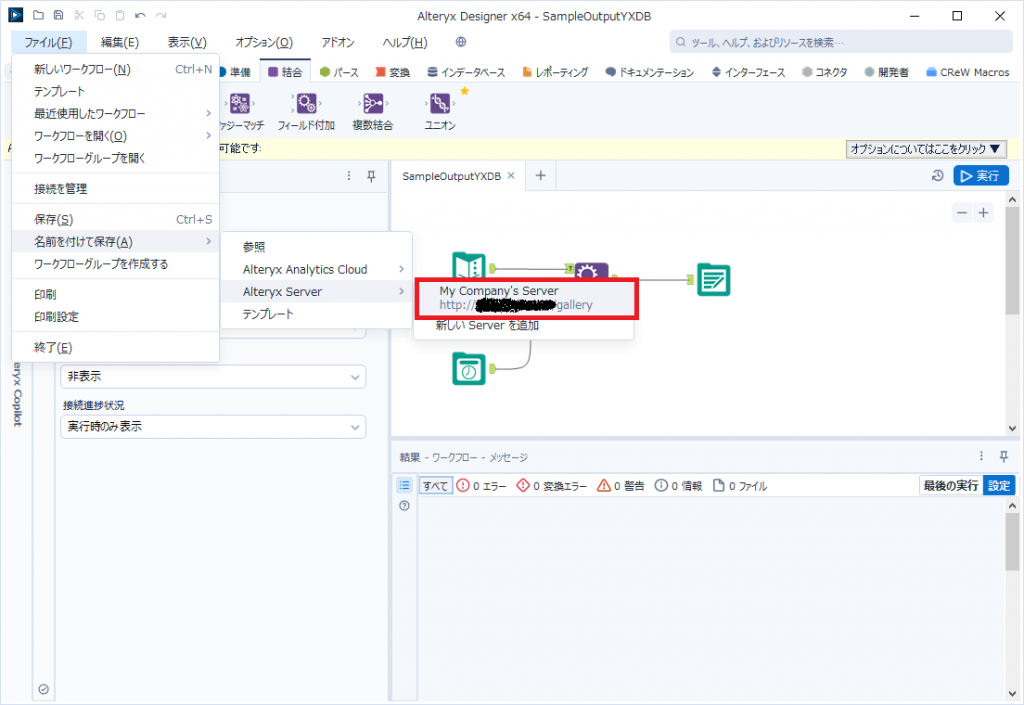Click the open folder icon in title bar

(x=38, y=15)
